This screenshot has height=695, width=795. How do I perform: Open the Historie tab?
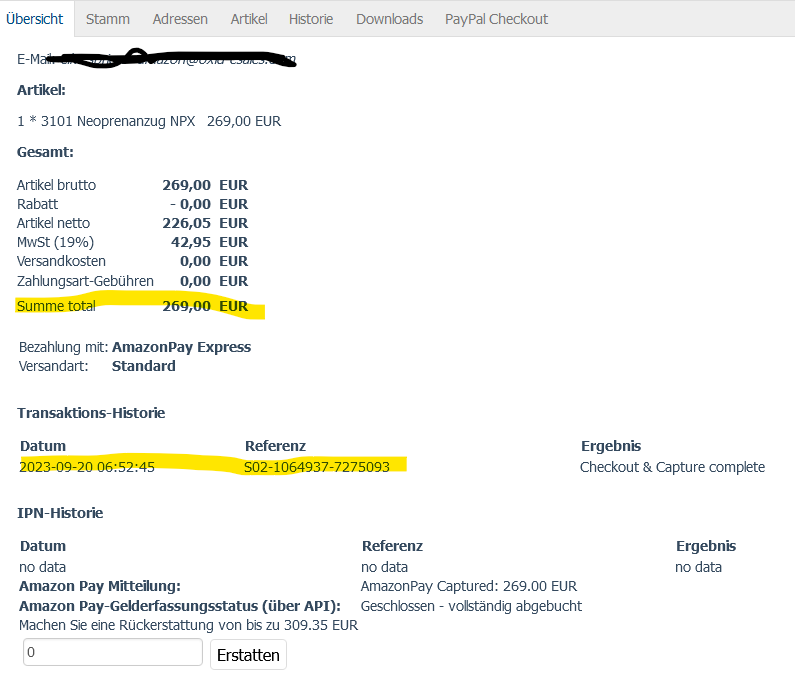tap(311, 19)
